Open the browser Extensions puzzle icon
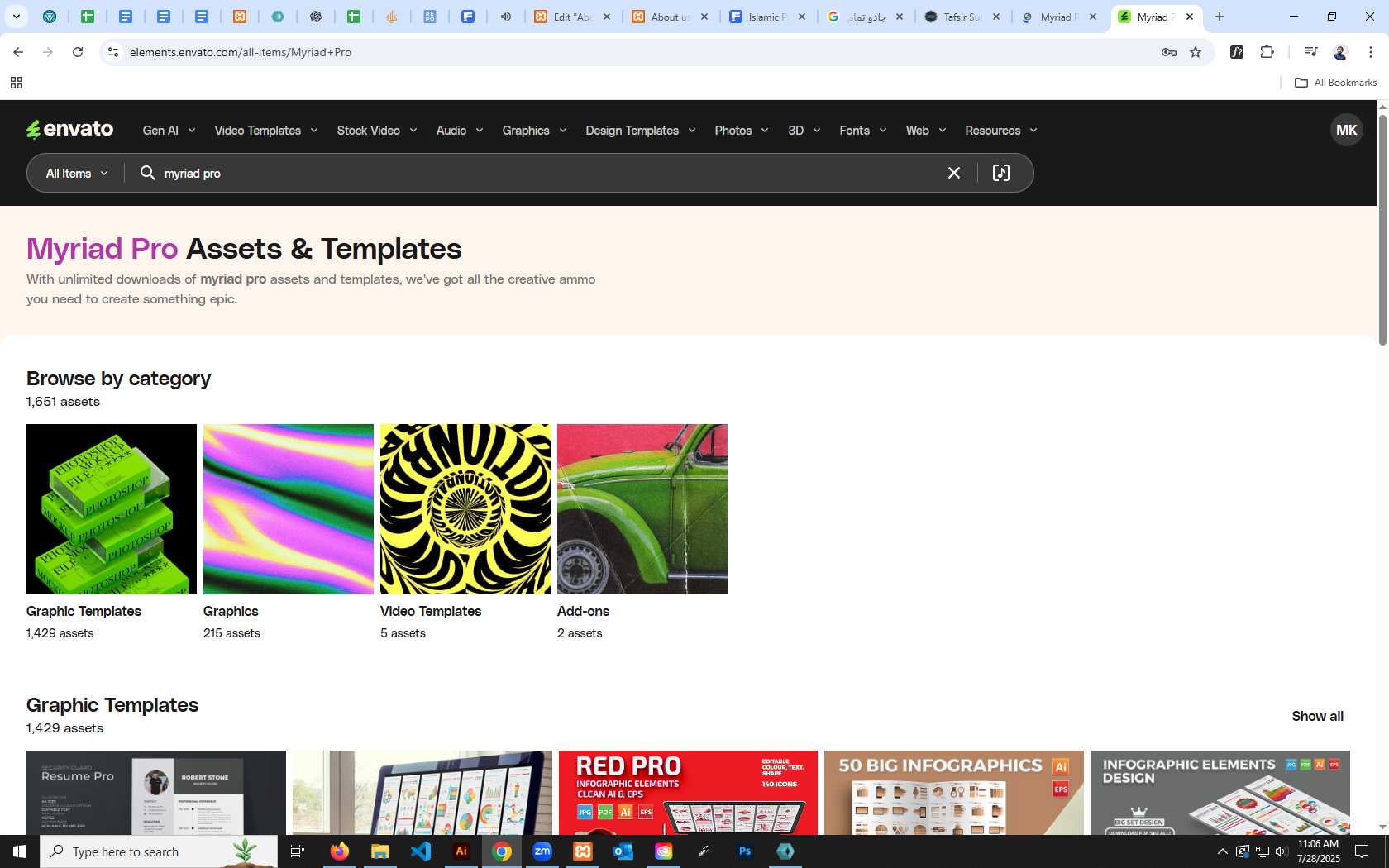Screen dimensions: 1389x868 pos(1267,52)
